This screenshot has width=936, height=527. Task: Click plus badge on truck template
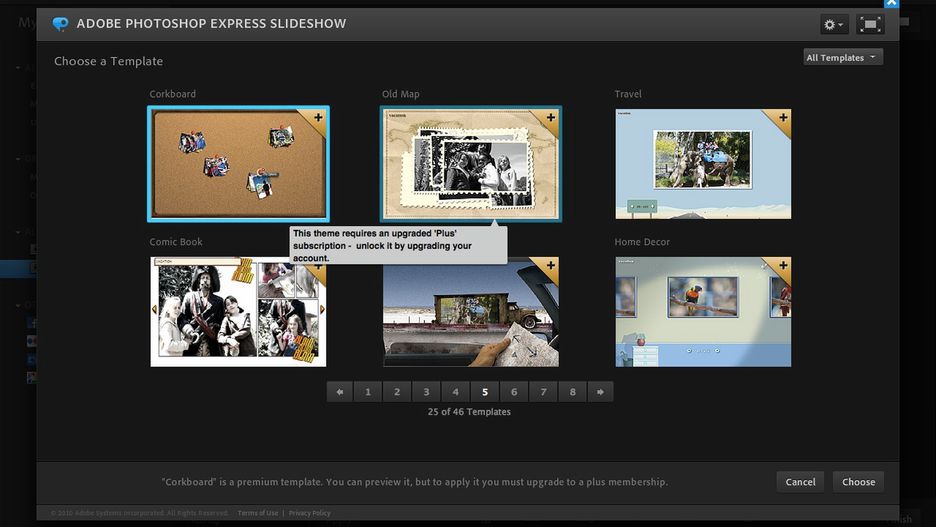(x=551, y=265)
